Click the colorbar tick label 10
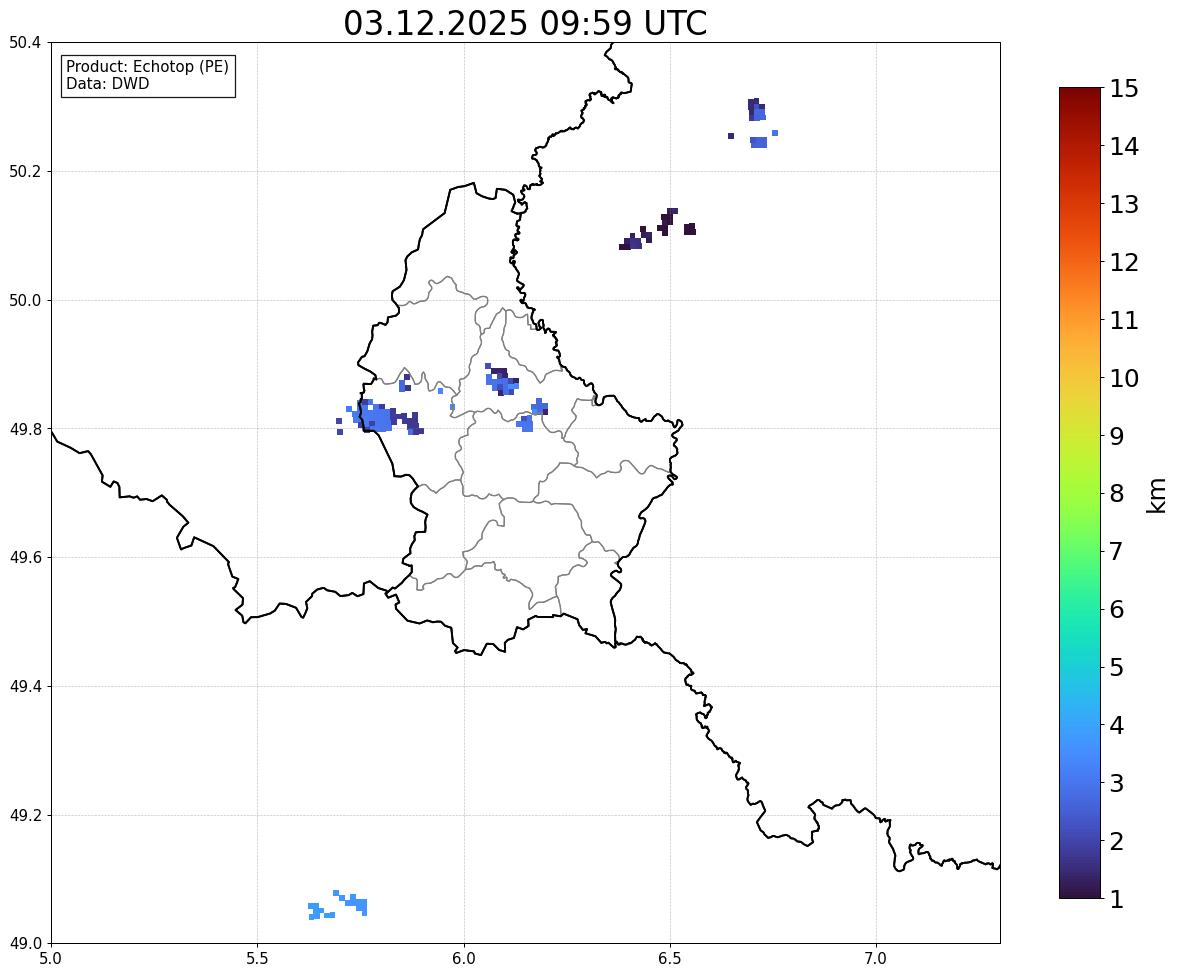Image resolution: width=1178 pixels, height=976 pixels. tap(1124, 378)
